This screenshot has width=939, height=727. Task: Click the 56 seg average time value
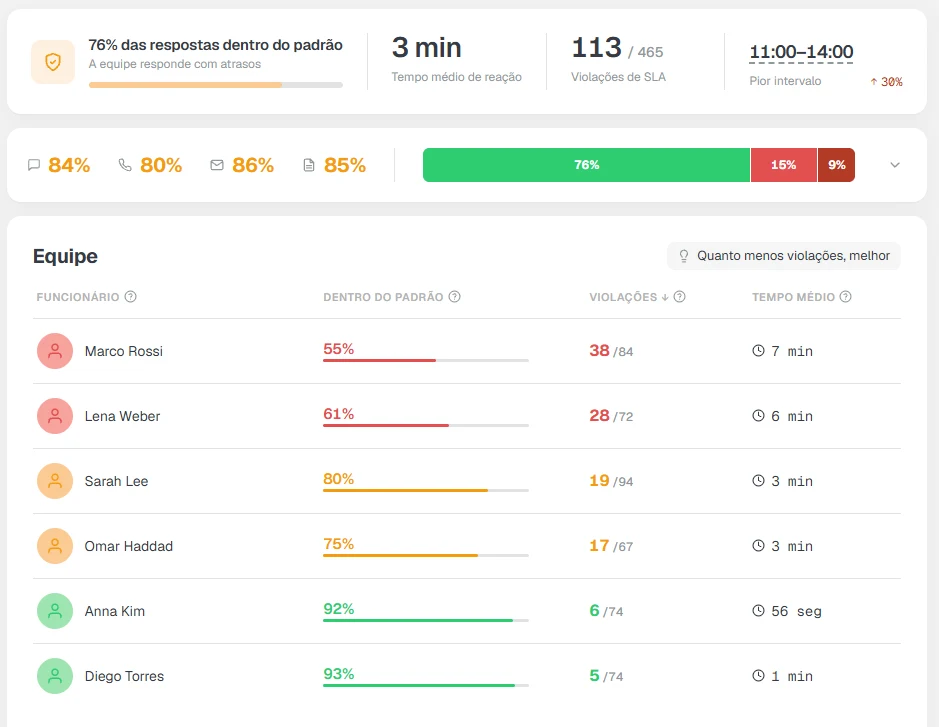tap(796, 611)
